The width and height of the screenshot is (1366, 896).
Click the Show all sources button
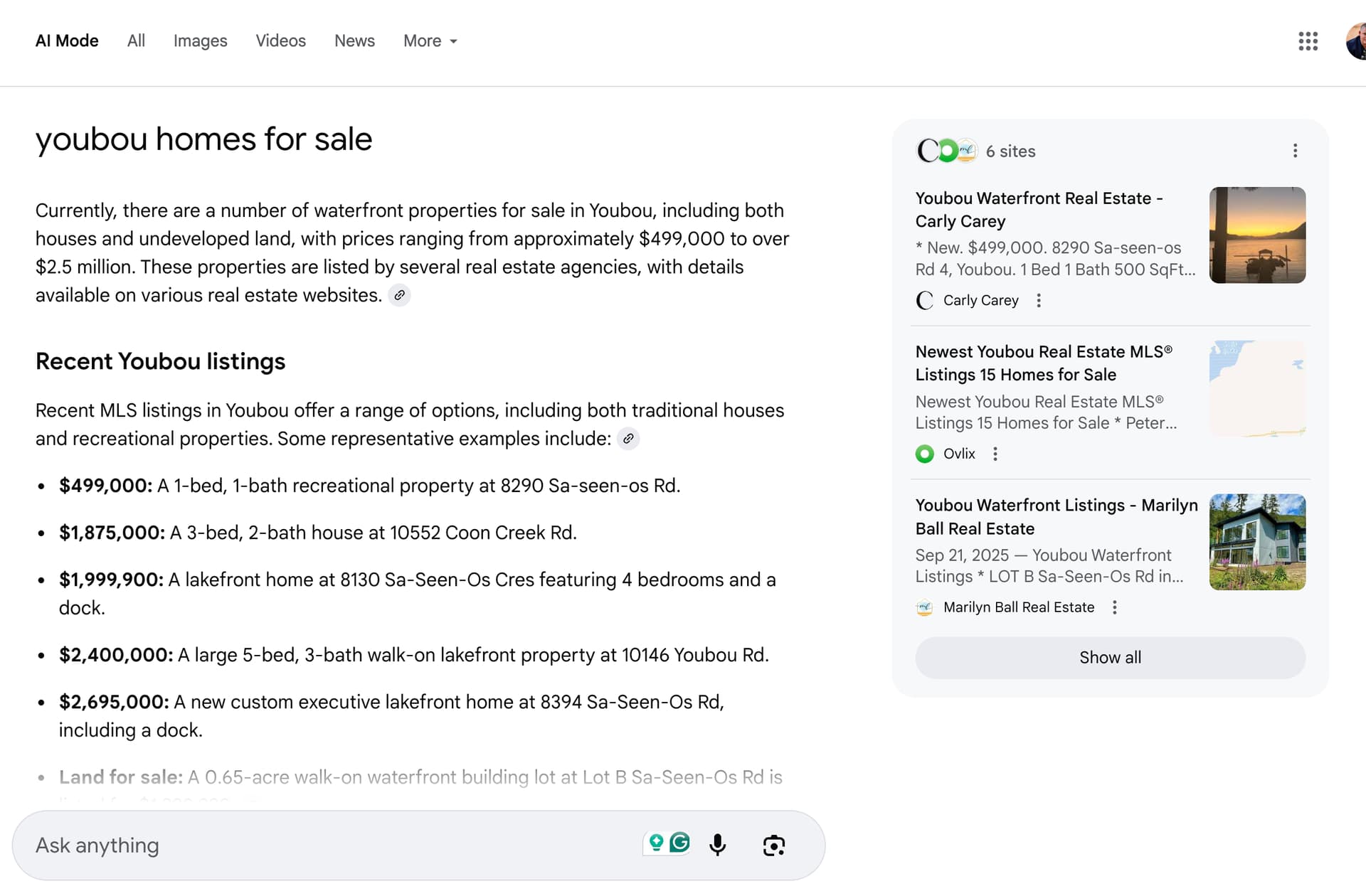[x=1110, y=658]
